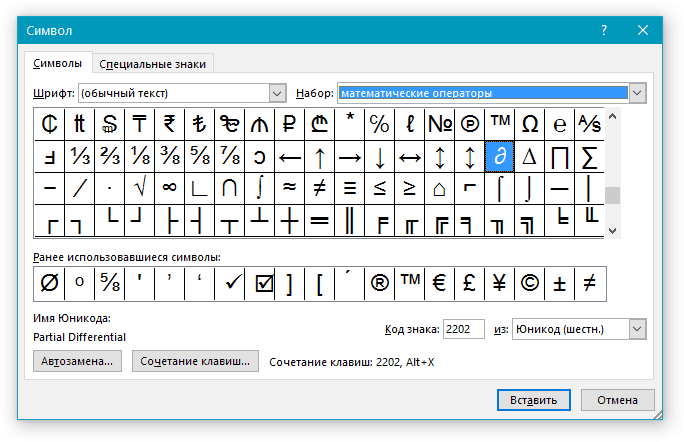The height and width of the screenshot is (442, 684).
Task: Choose the Ø symbol from recent symbols
Action: [x=49, y=284]
